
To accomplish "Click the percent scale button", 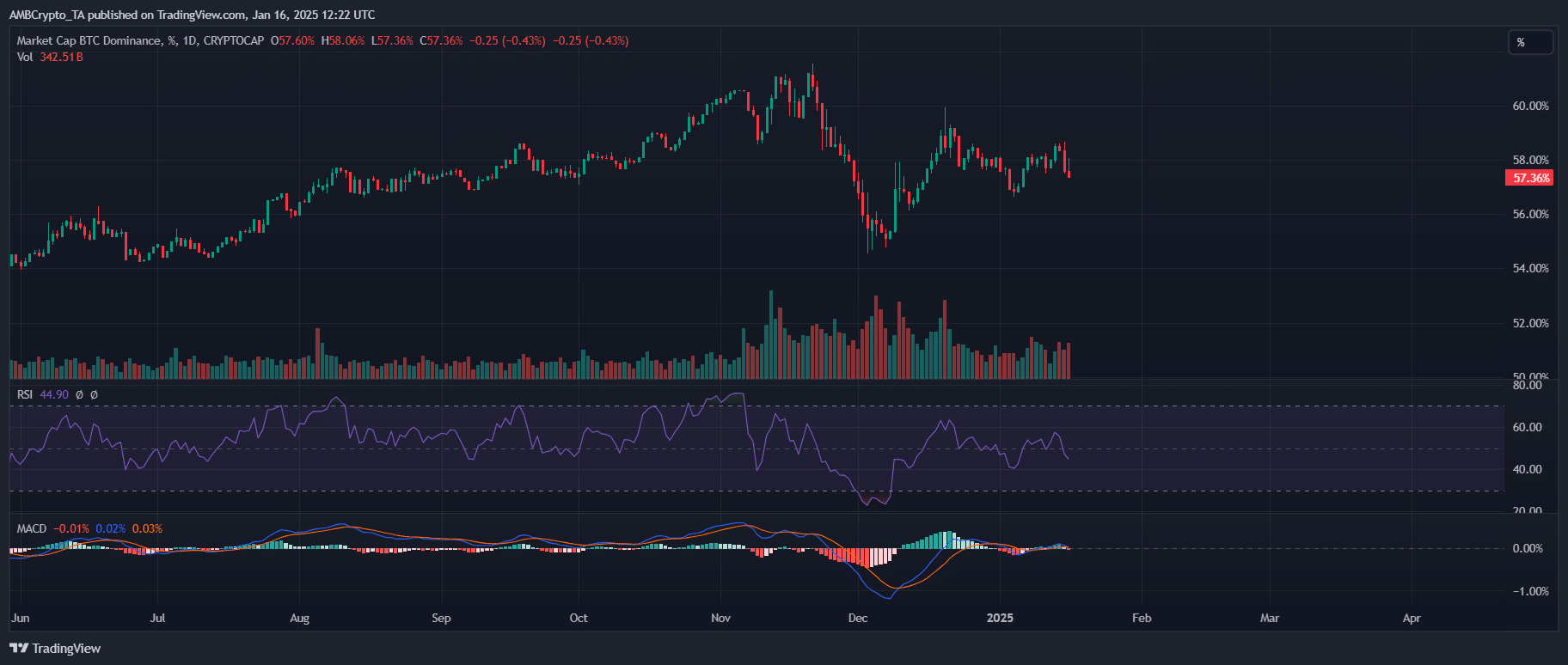I will (x=1530, y=42).
